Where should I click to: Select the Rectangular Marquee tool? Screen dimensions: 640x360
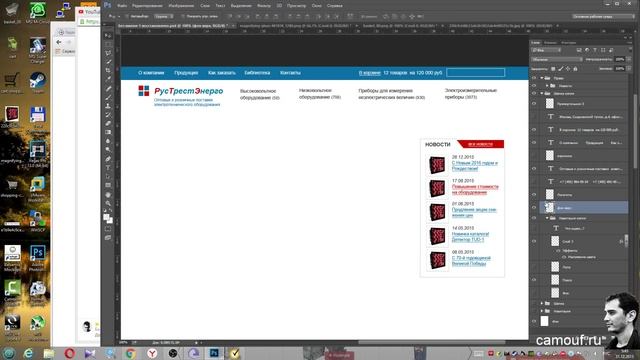pyautogui.click(x=108, y=44)
